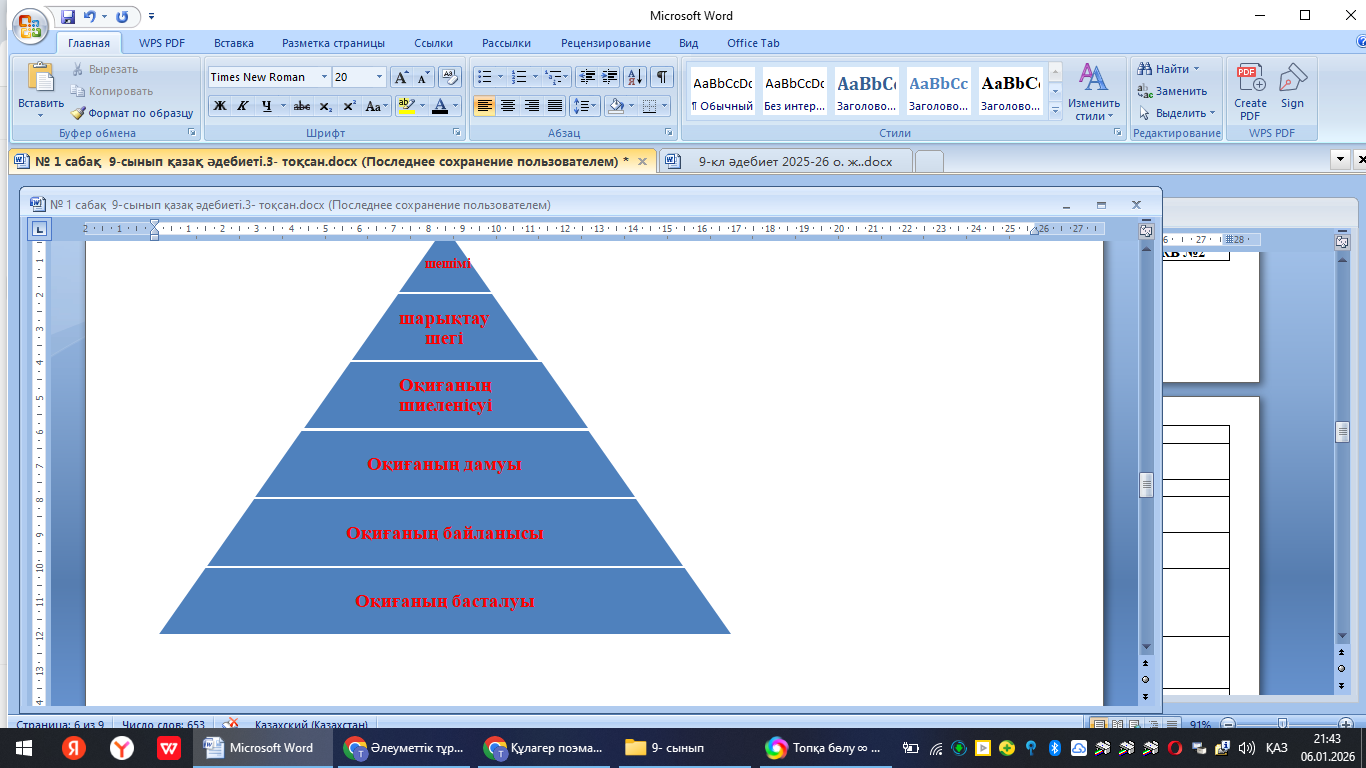Apply the Обычный style

point(722,91)
